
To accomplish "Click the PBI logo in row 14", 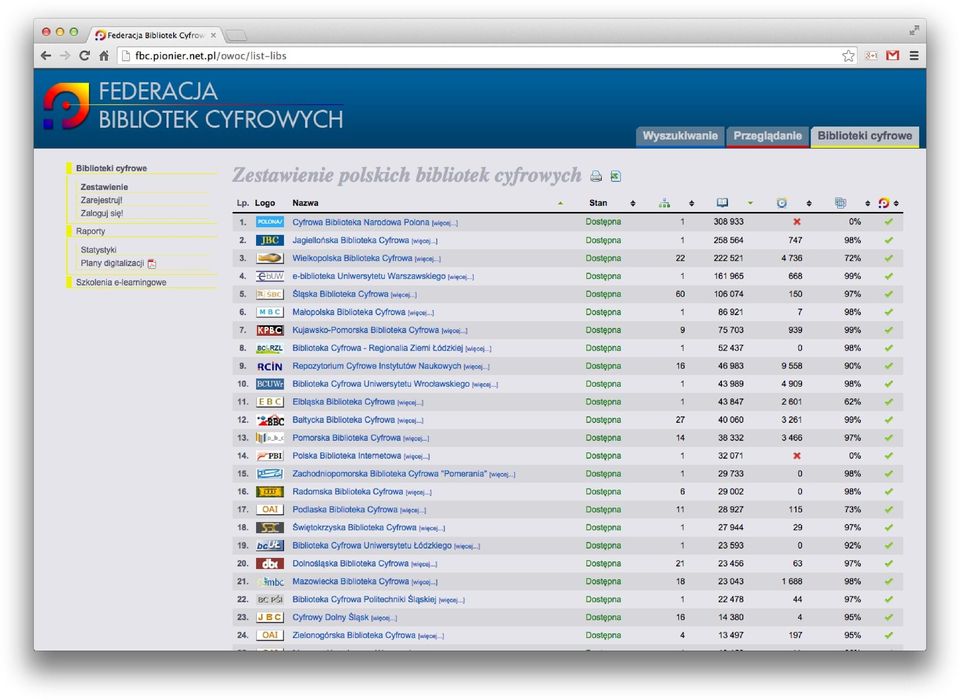I will tap(269, 456).
